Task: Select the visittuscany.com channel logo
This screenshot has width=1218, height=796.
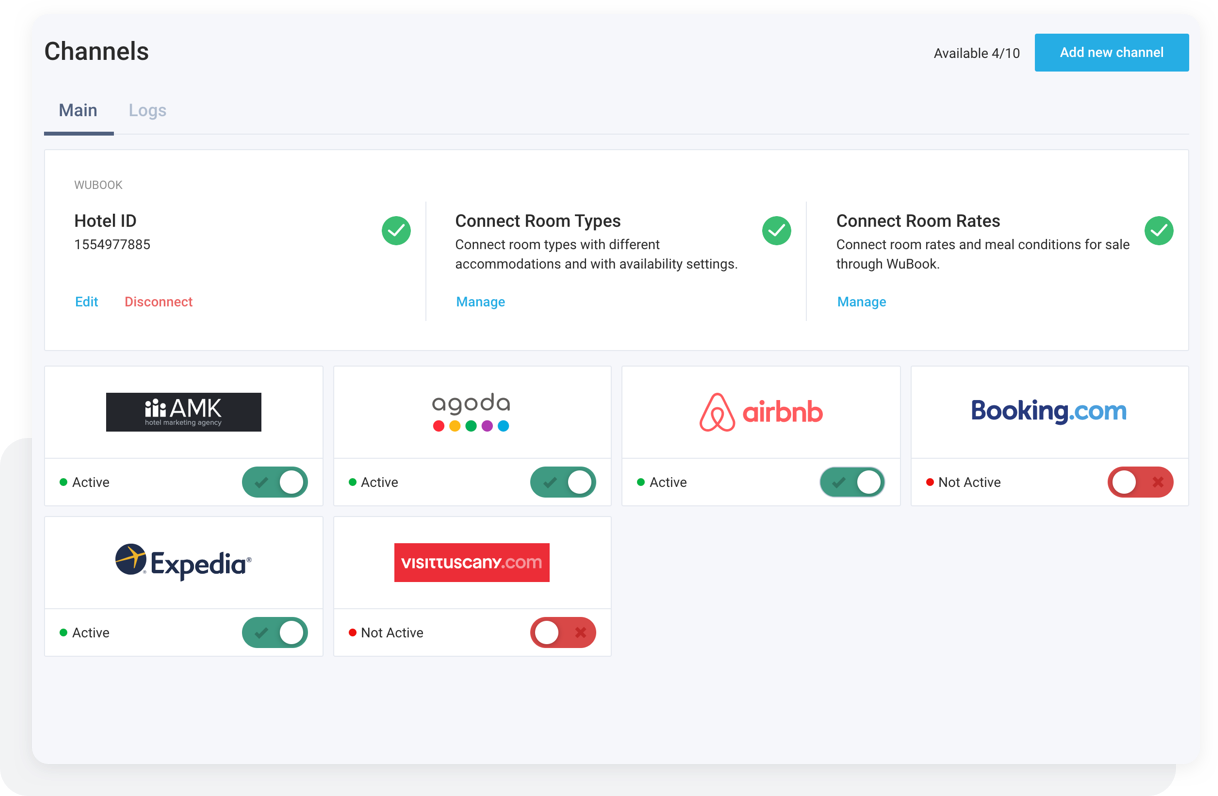Action: (x=471, y=562)
